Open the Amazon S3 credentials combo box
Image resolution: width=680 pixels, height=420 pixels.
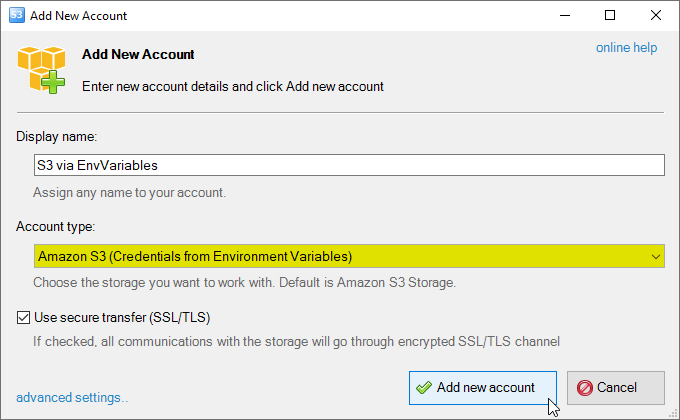point(349,256)
